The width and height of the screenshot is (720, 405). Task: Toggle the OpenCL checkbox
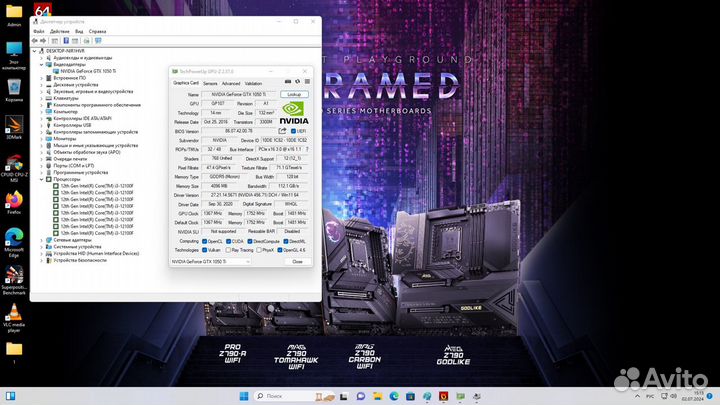pos(204,241)
